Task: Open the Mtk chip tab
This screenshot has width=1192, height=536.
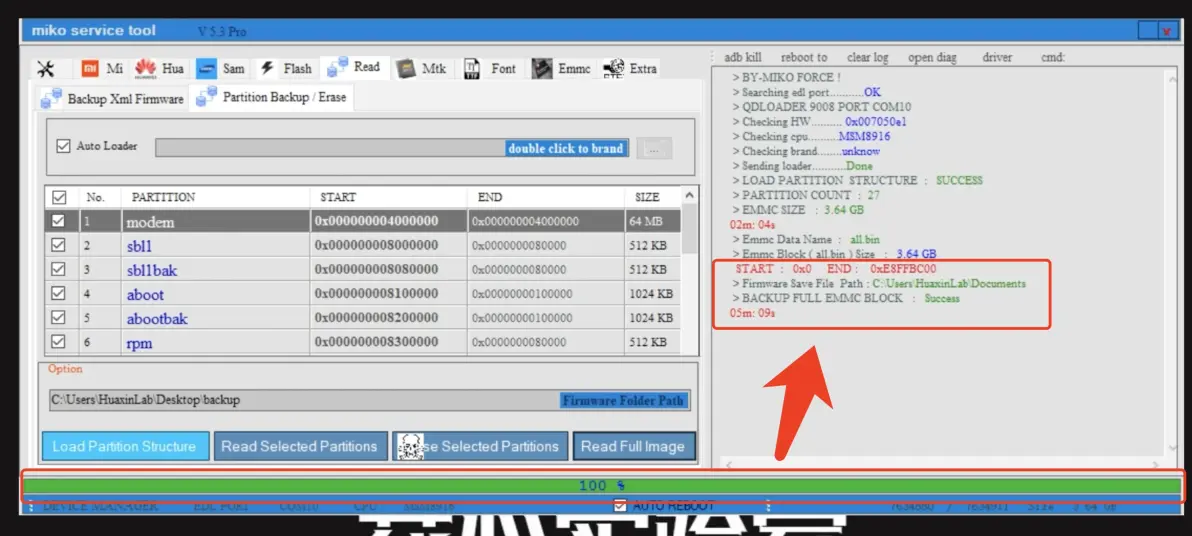Action: click(421, 69)
